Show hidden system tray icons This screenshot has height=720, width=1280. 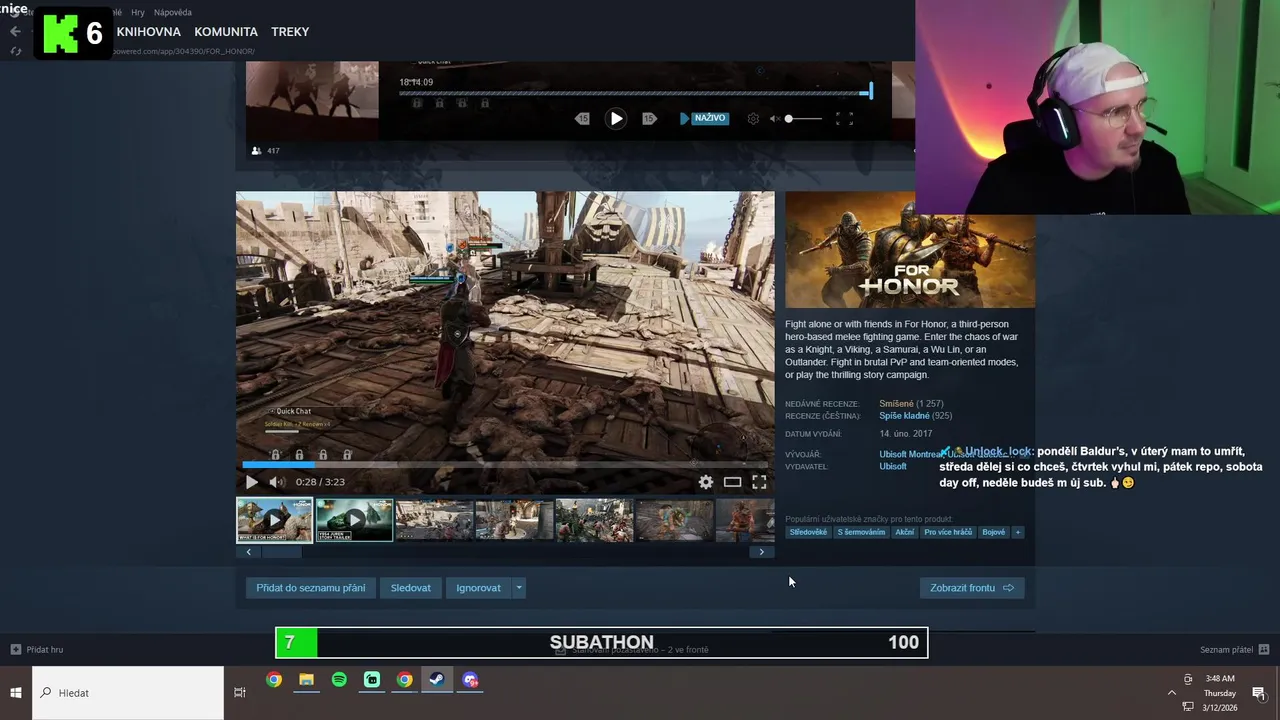point(1172,693)
